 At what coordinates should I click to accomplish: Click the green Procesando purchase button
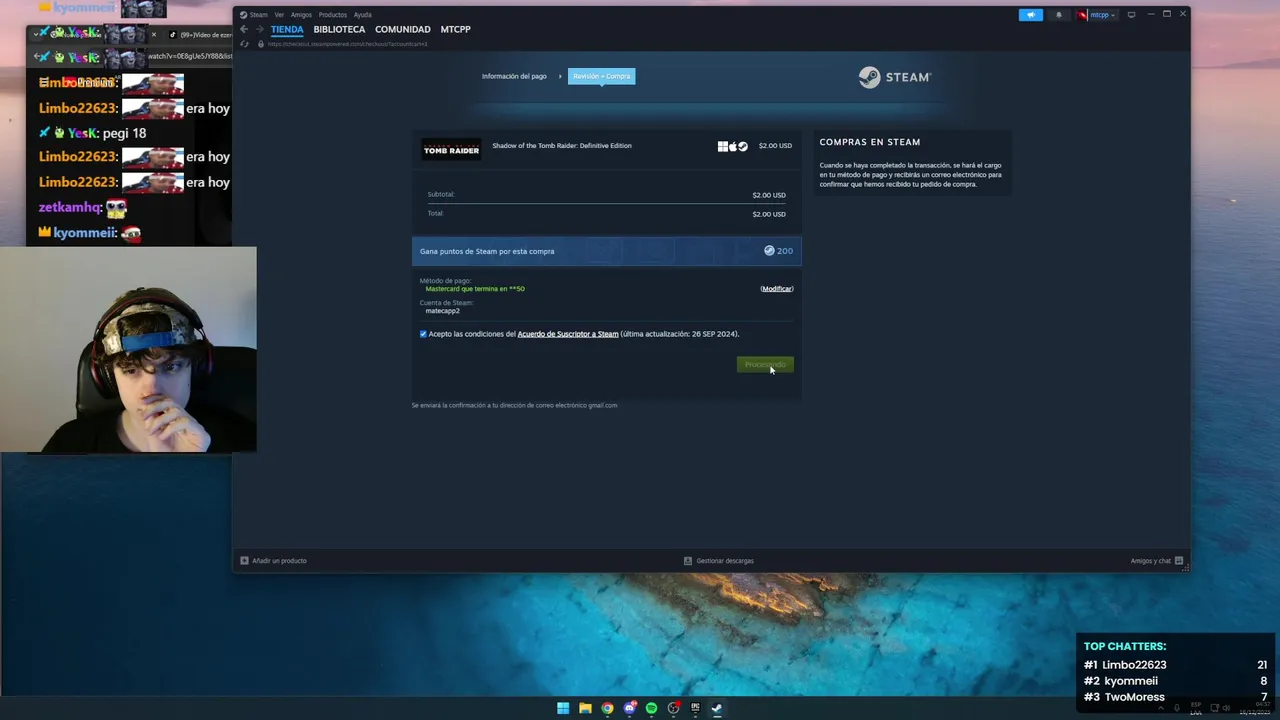(x=765, y=364)
